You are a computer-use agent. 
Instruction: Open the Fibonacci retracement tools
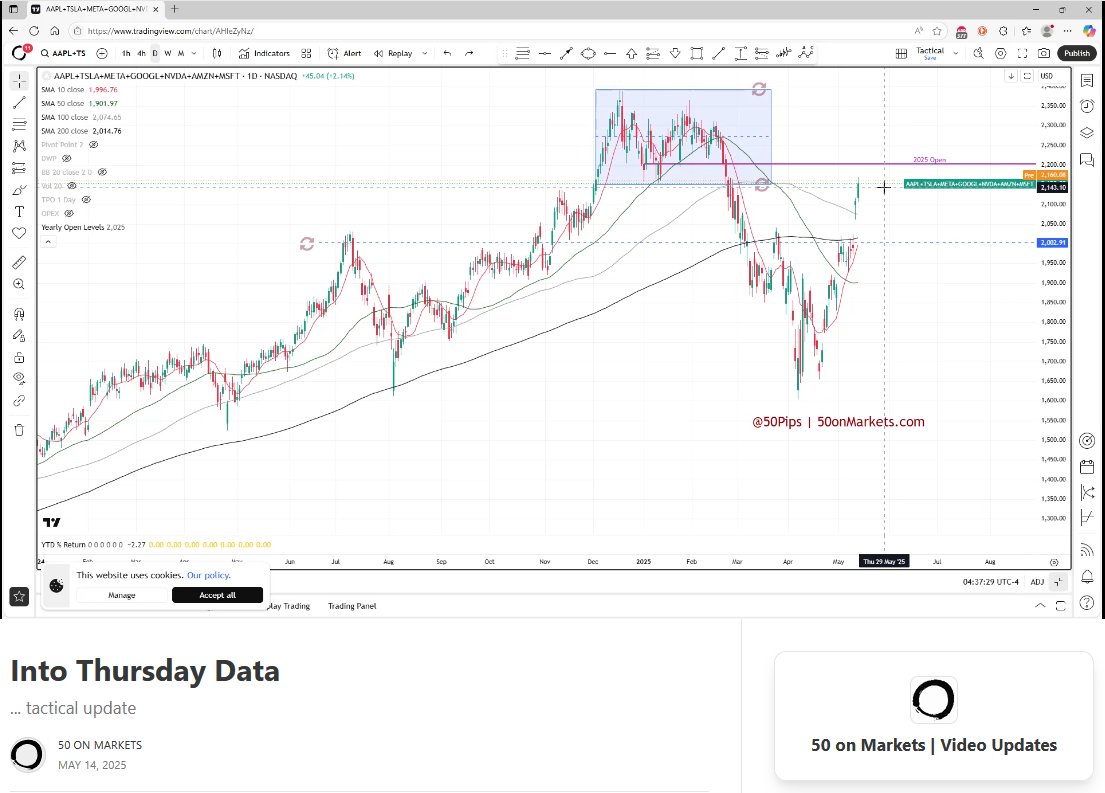coord(19,125)
